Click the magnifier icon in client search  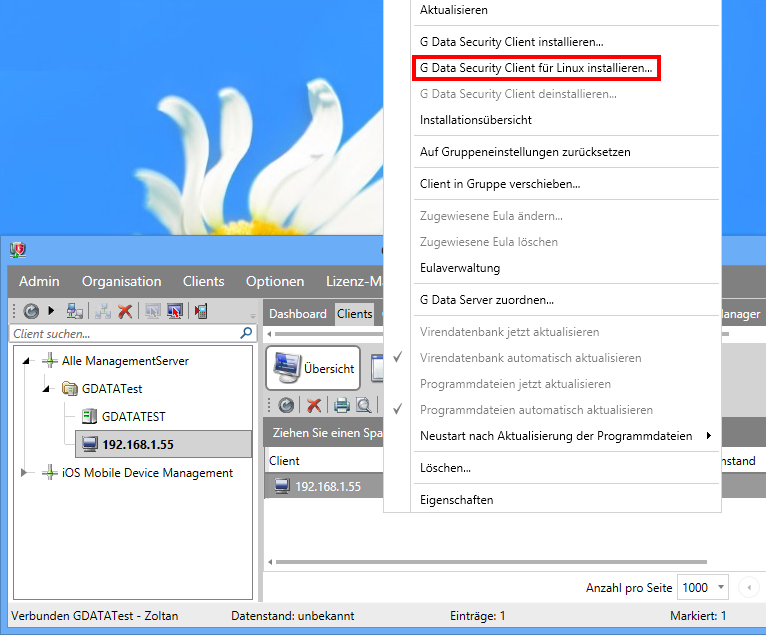[246, 333]
